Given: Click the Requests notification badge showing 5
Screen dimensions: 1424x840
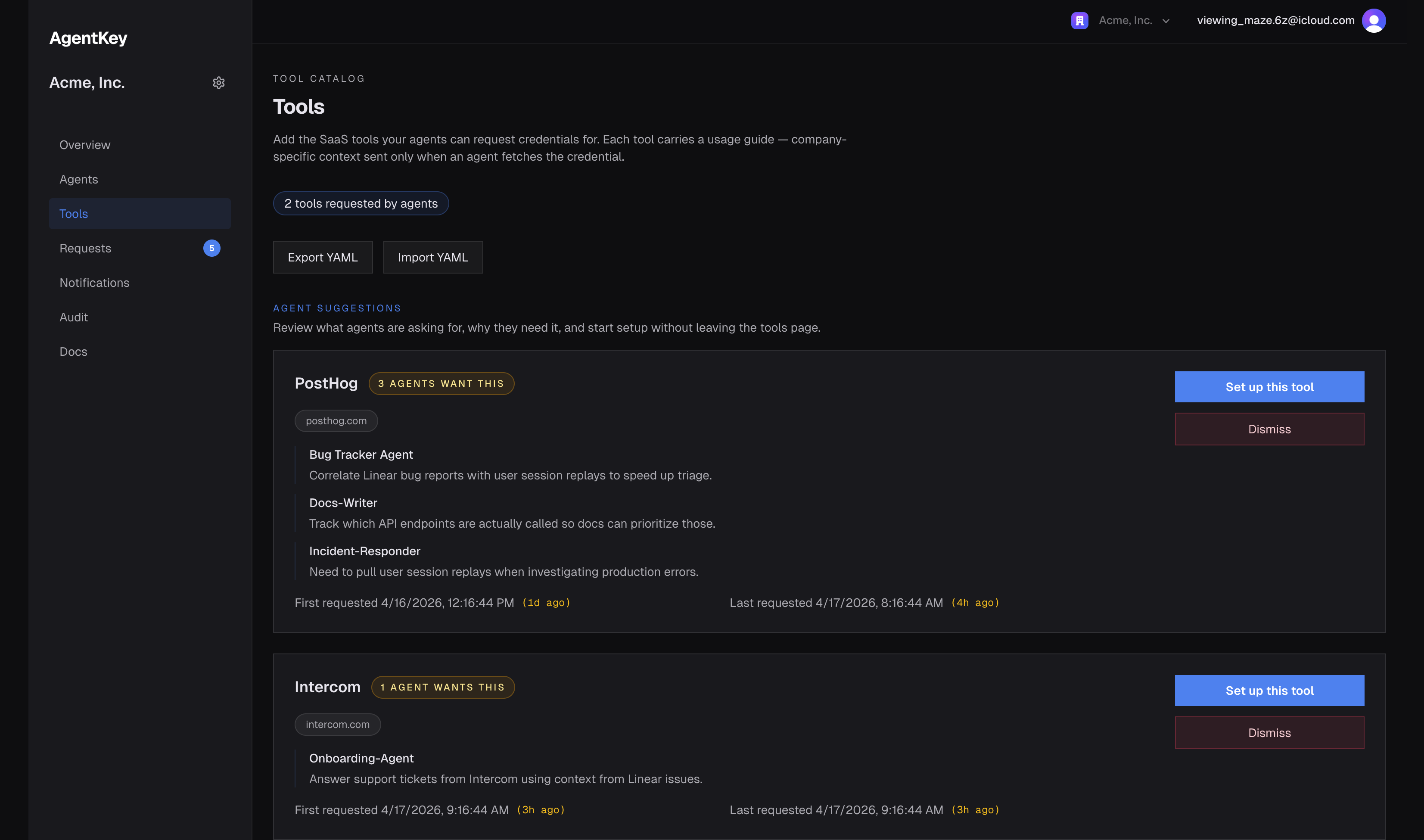Looking at the screenshot, I should coord(211,248).
